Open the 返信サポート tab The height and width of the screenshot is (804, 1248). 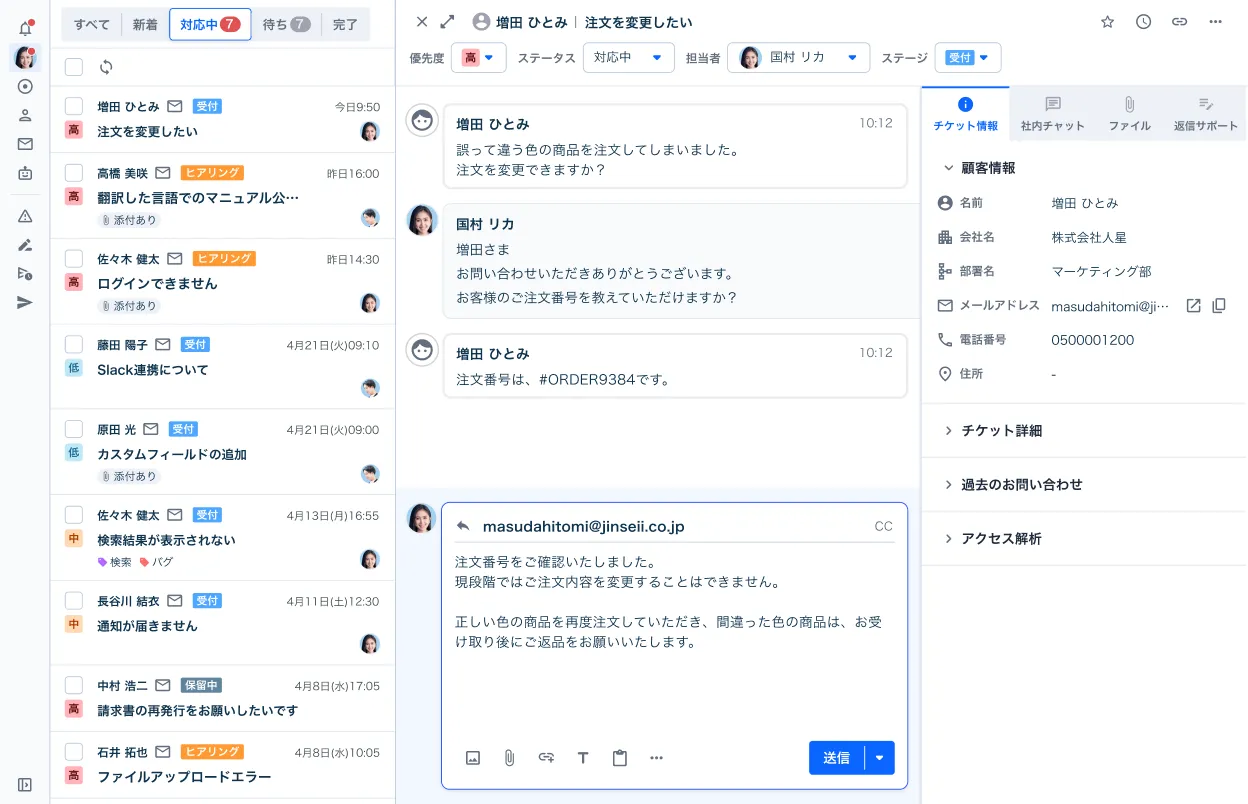1205,114
